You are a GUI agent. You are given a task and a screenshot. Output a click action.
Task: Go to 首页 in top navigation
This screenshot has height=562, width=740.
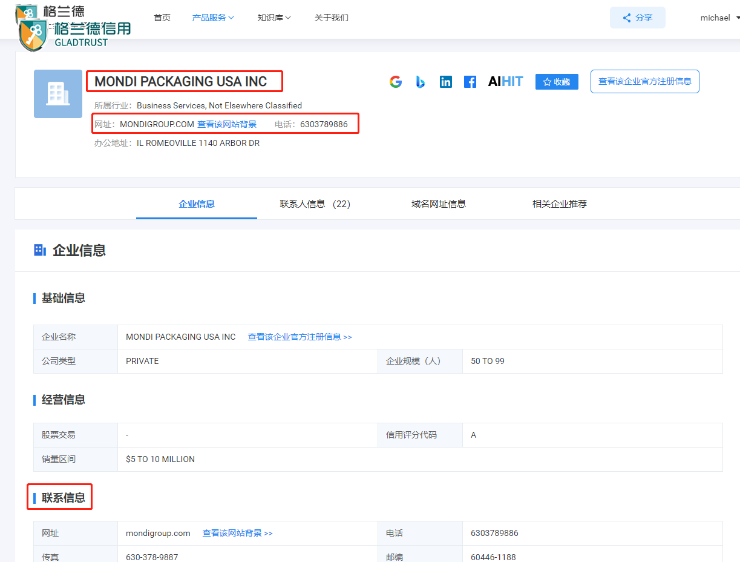click(162, 17)
